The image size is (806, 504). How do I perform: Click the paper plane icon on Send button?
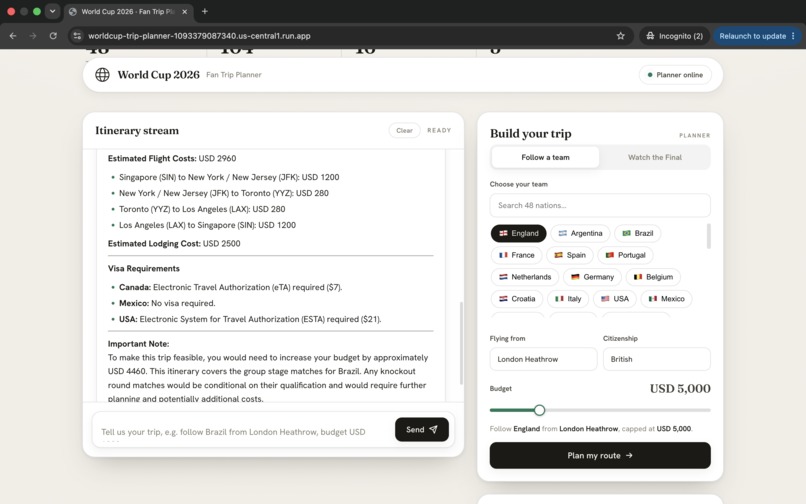coord(433,429)
